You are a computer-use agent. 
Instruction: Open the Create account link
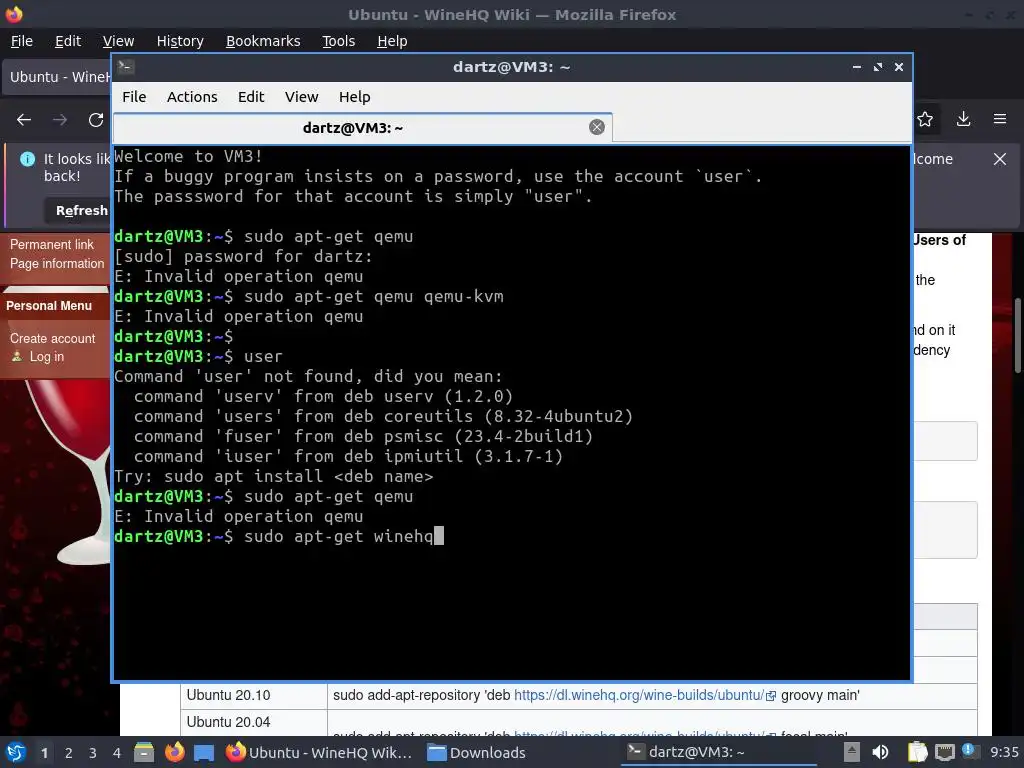tap(52, 338)
